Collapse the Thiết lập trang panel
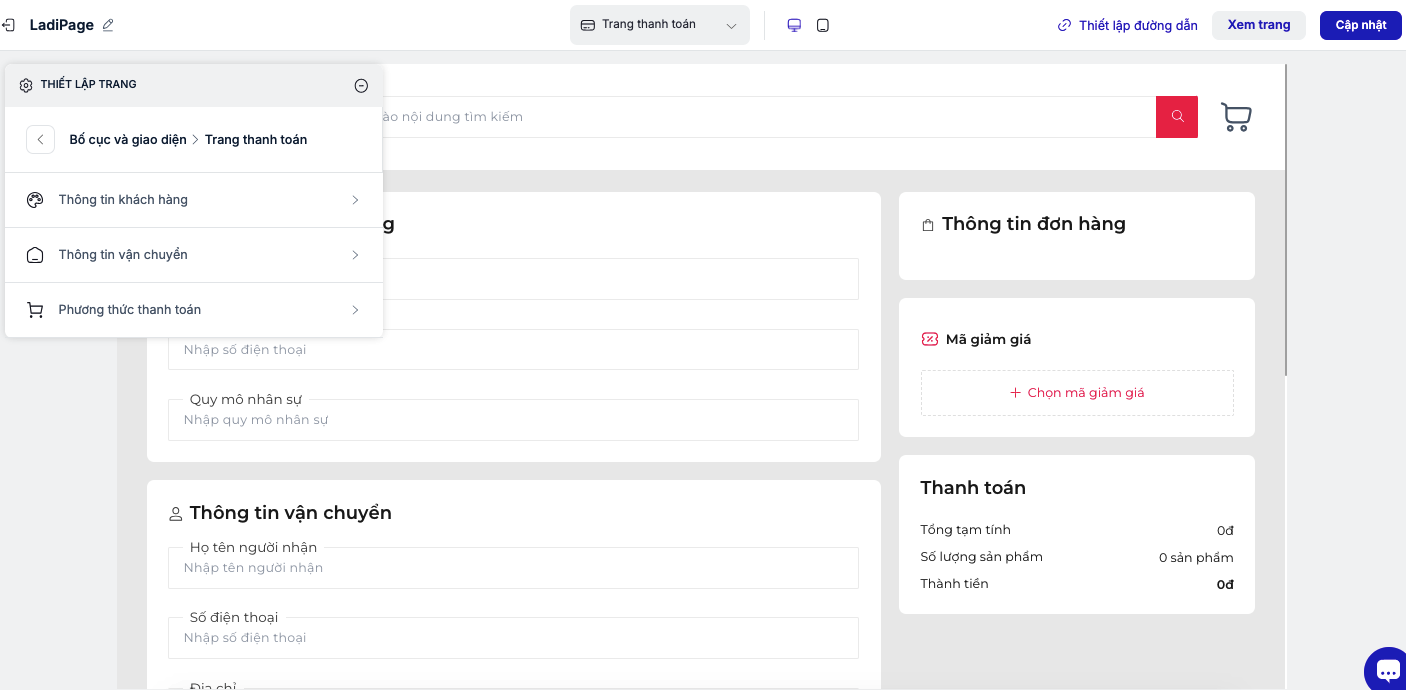The height and width of the screenshot is (690, 1406). (361, 85)
